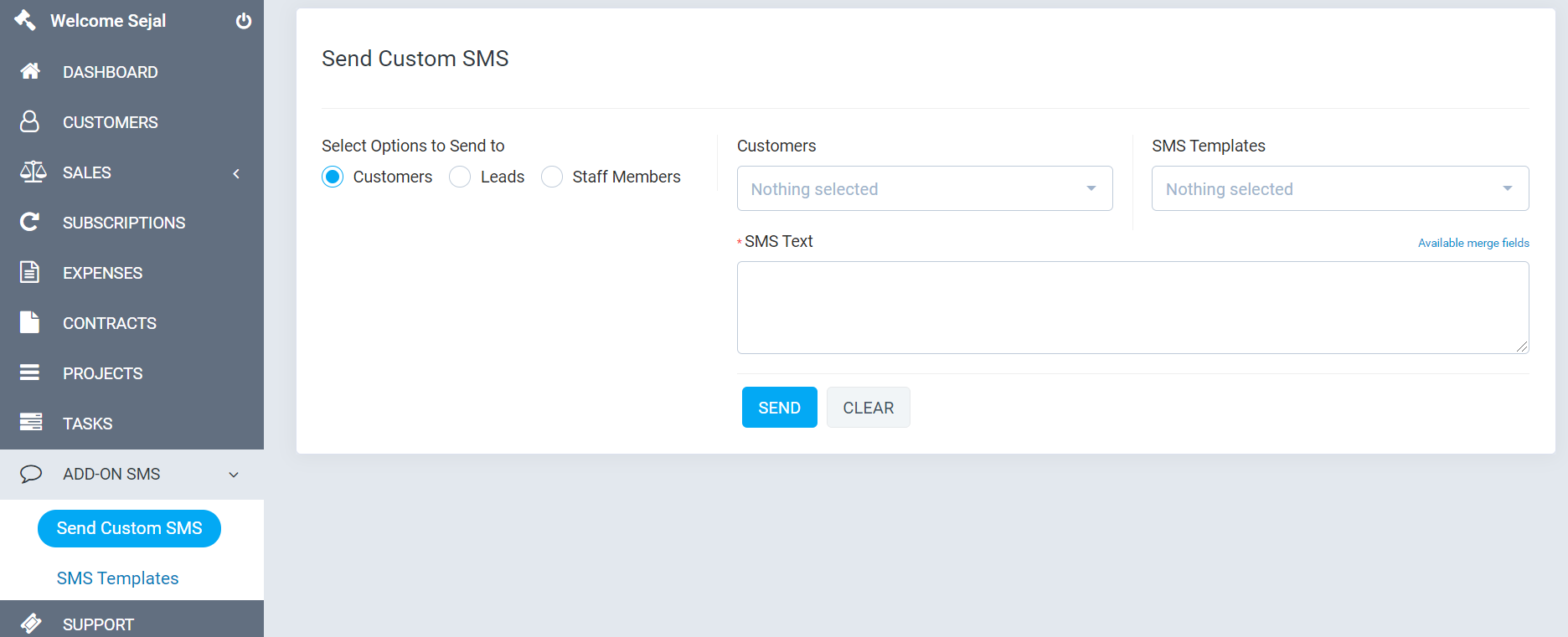Click the Dashboard home icon
Screen dimensions: 1568x637
(30, 71)
